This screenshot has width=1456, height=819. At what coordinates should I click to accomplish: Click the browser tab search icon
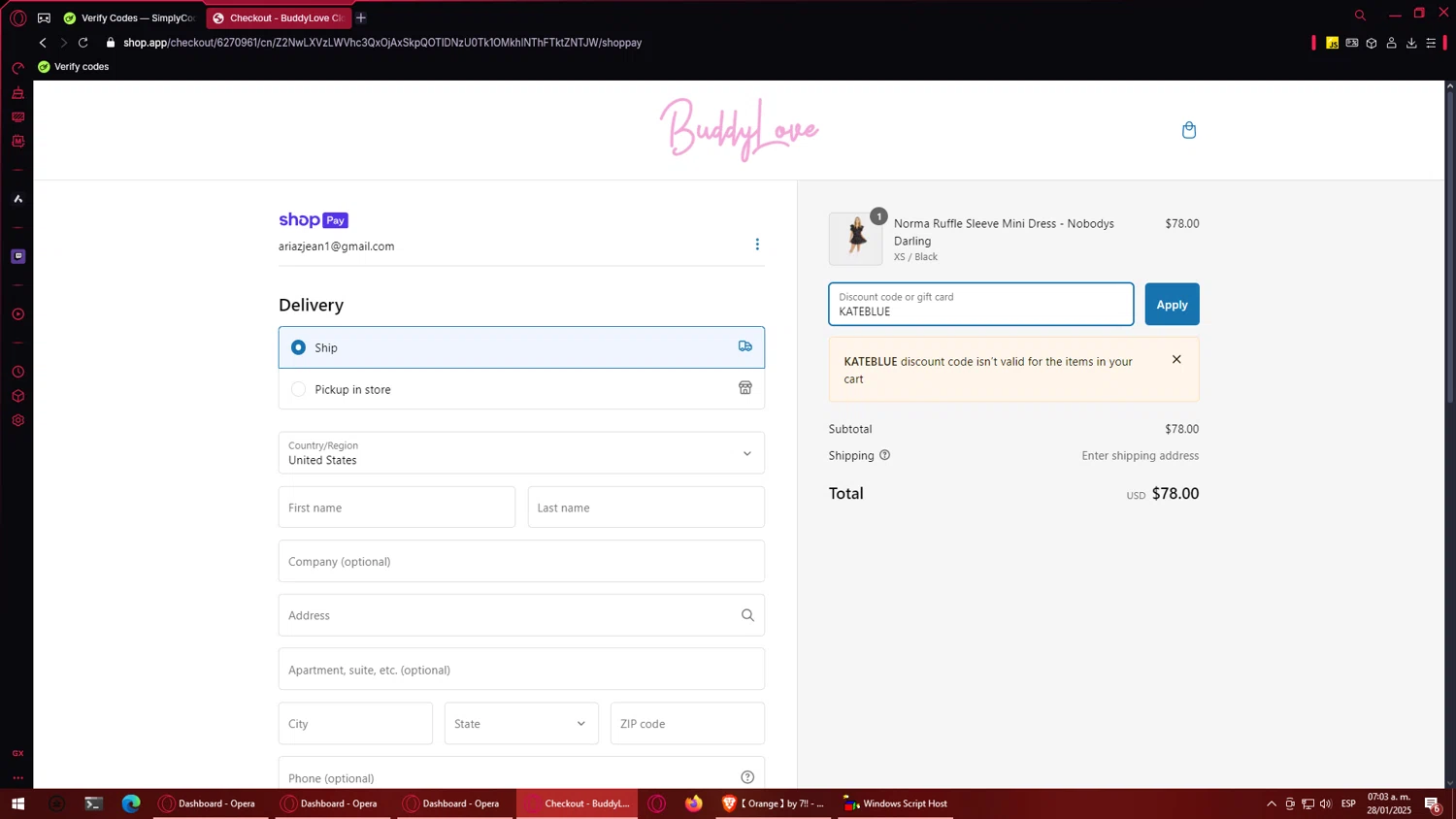click(1360, 15)
